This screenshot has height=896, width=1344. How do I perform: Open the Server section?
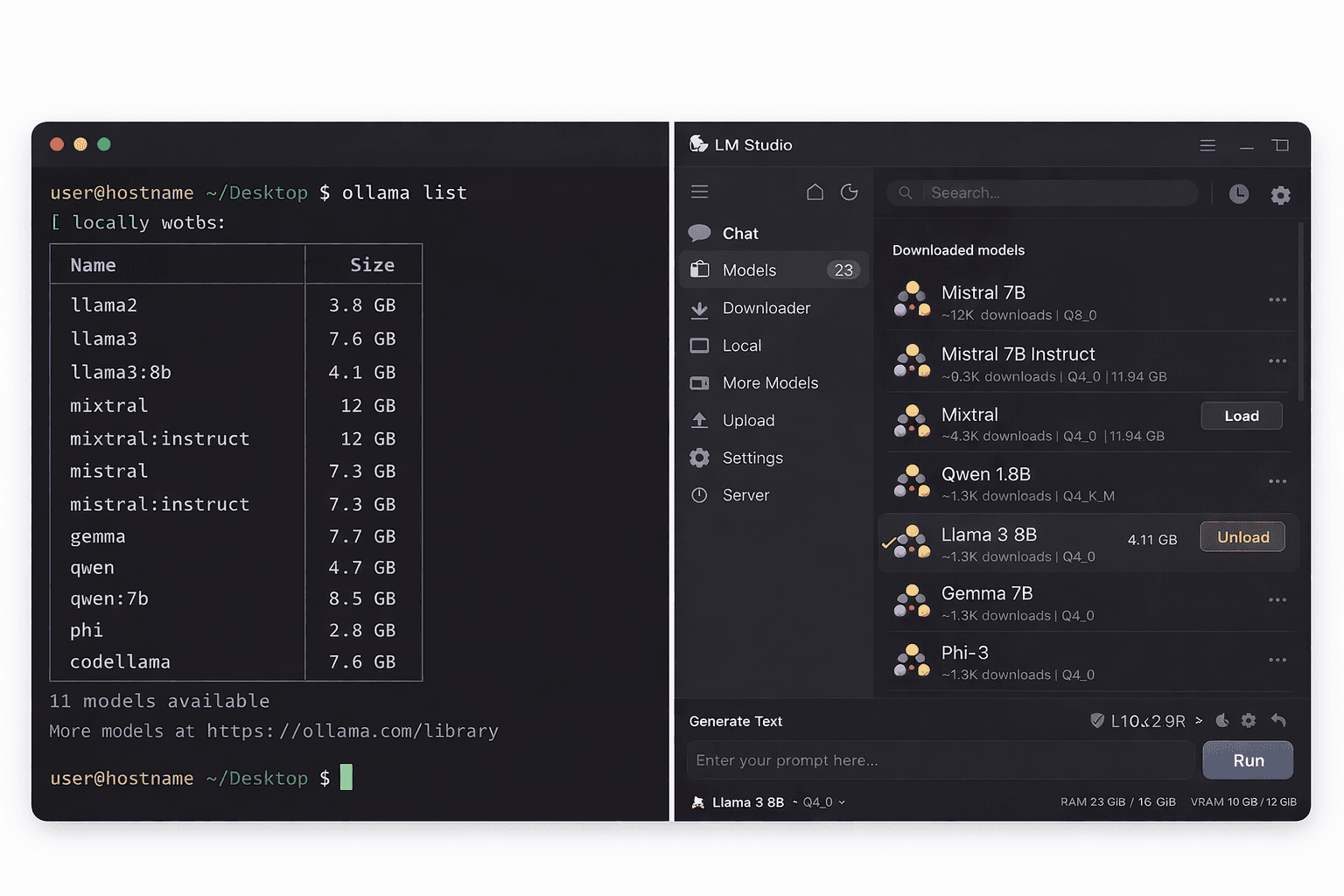coord(745,494)
